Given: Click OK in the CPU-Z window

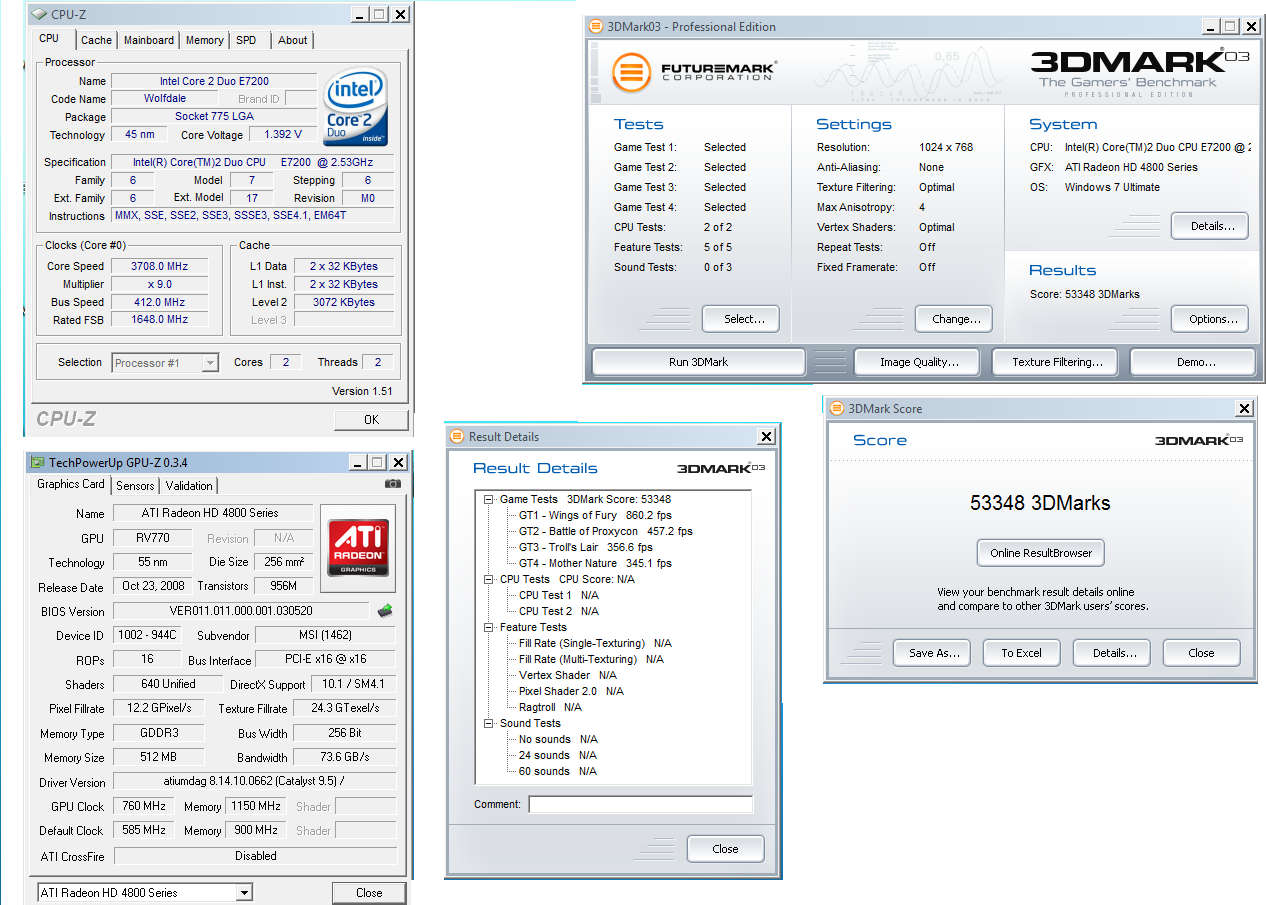Looking at the screenshot, I should click(x=371, y=420).
